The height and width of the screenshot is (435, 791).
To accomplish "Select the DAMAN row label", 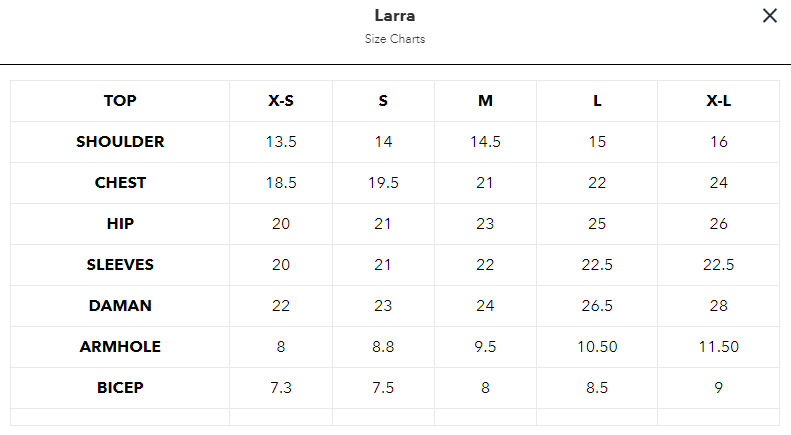I will coord(120,306).
